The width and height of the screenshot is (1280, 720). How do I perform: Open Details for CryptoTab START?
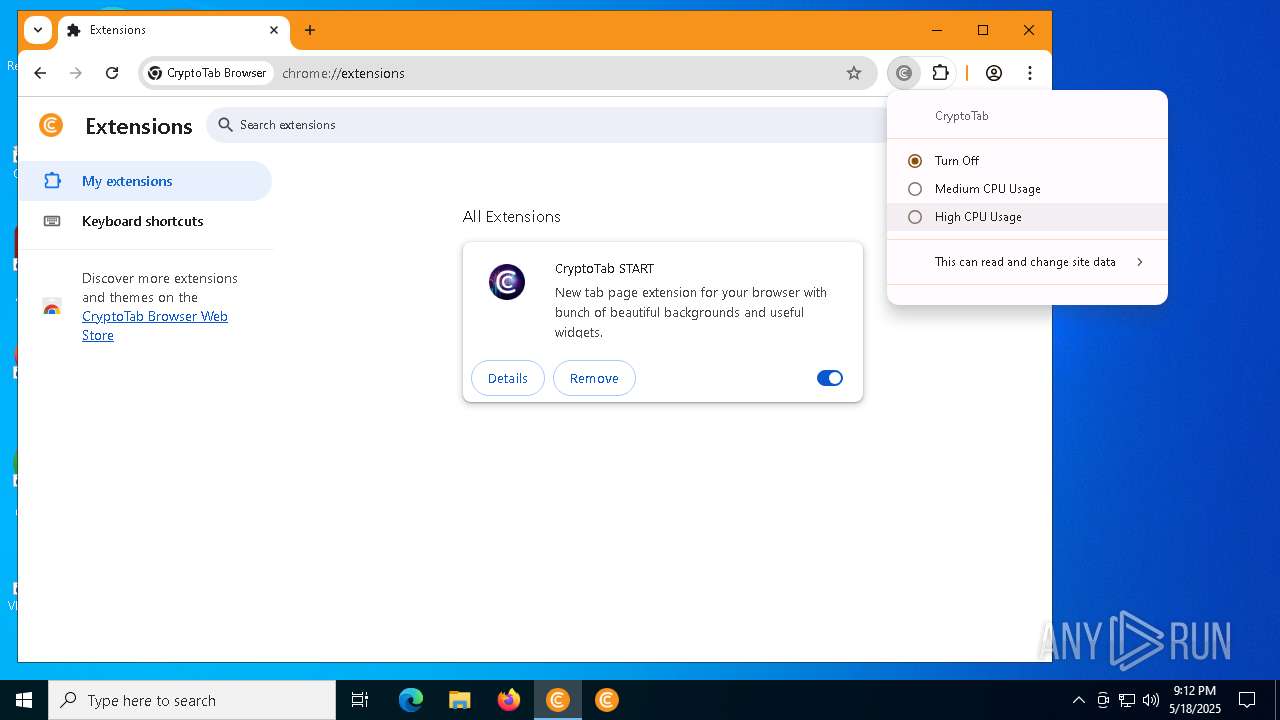(508, 378)
